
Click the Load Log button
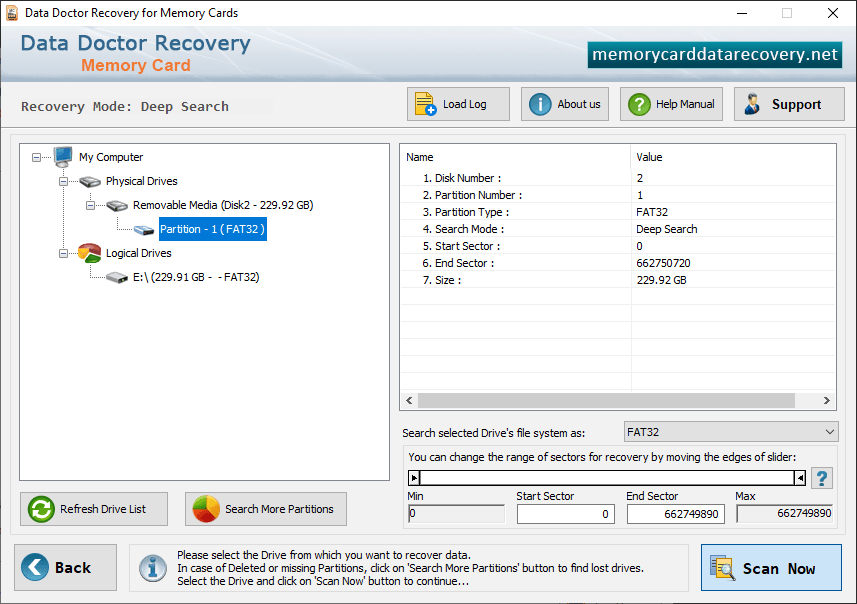click(458, 104)
